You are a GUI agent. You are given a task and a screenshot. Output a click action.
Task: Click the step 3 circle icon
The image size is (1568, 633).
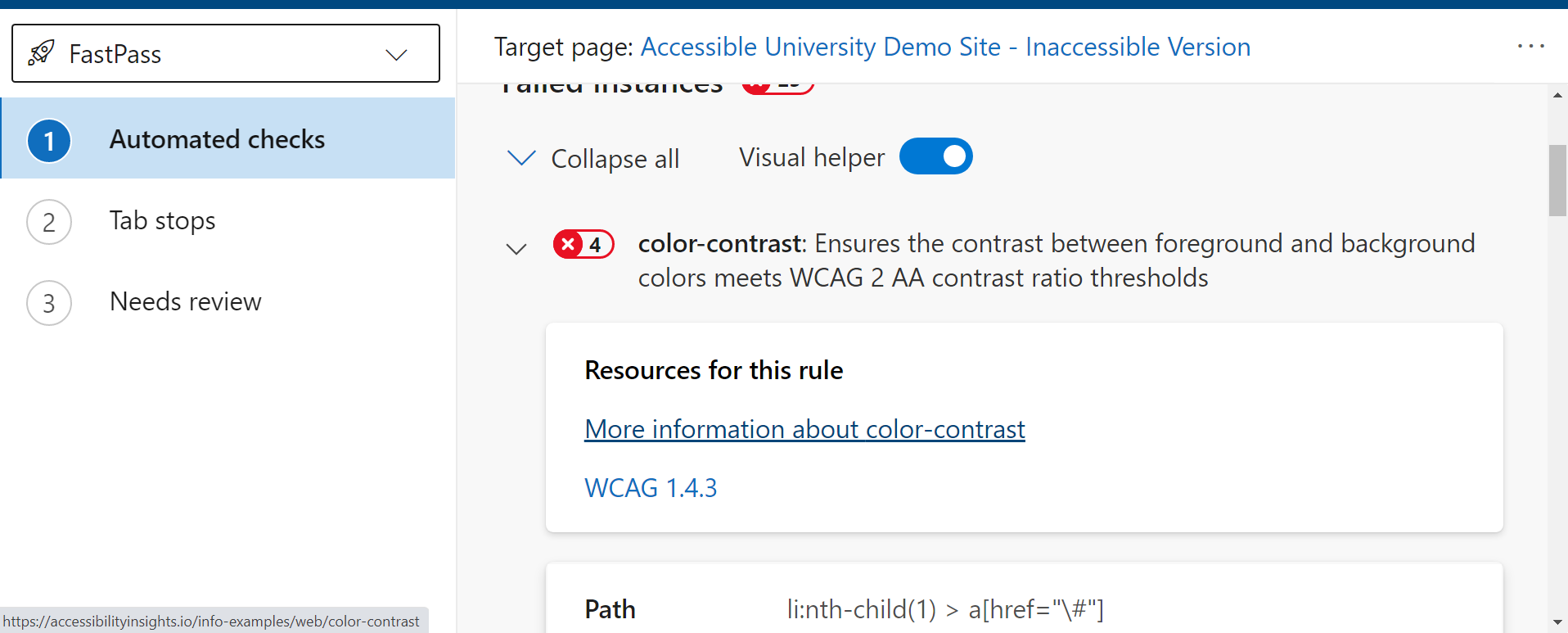49,302
